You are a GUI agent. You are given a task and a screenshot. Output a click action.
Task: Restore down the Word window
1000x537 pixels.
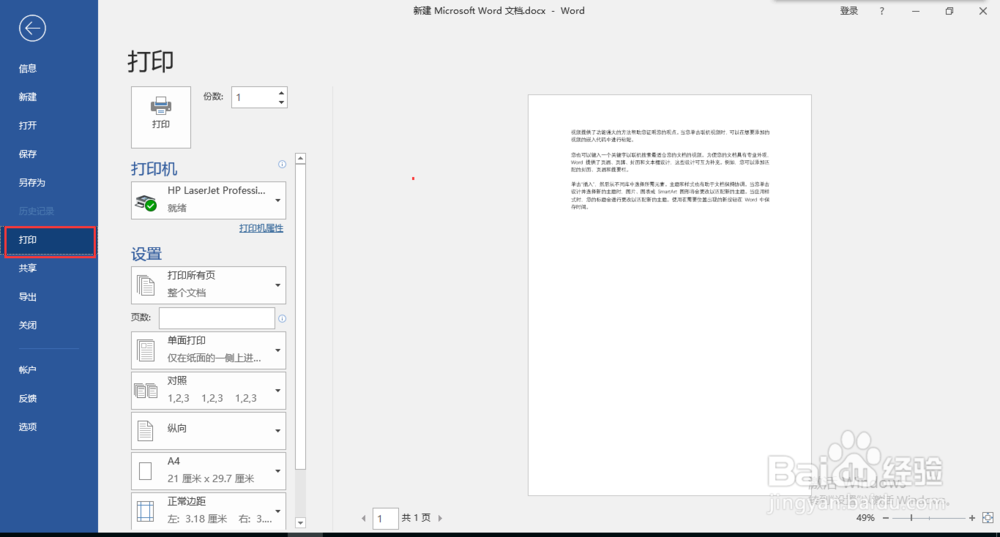tap(949, 11)
